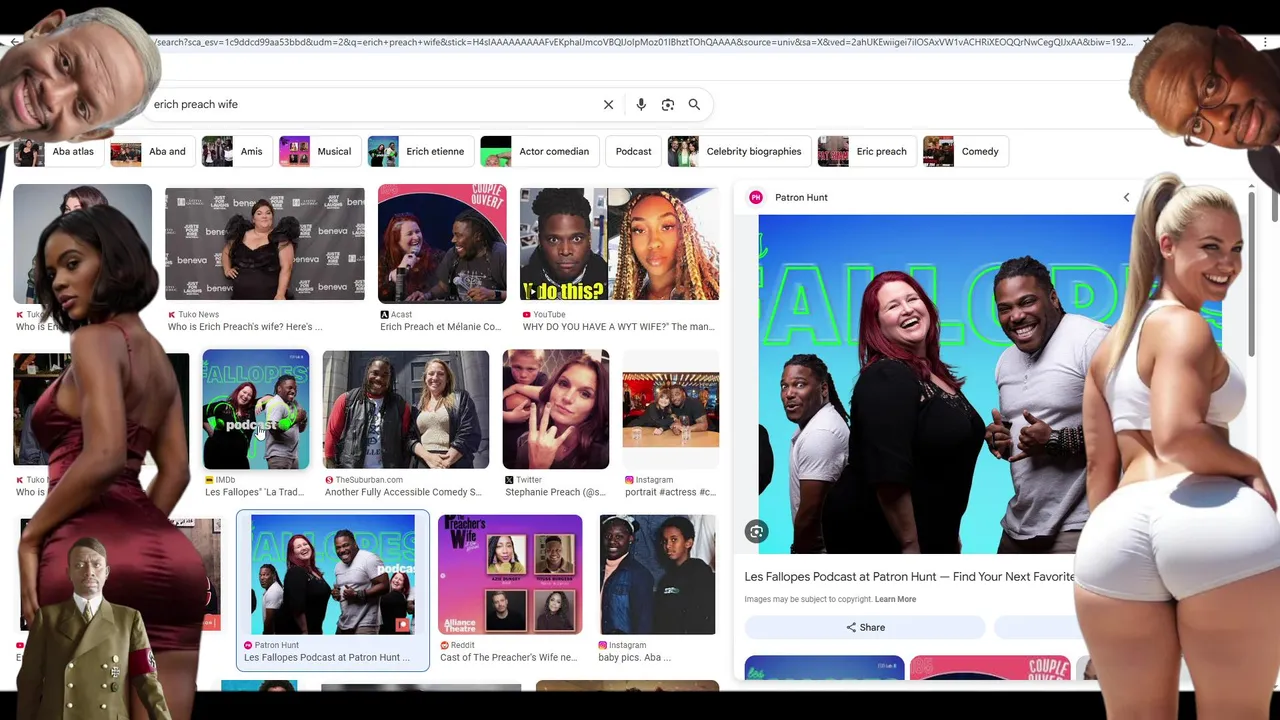
Task: Open Instagram portrait actress thumbnail
Action: 671,409
